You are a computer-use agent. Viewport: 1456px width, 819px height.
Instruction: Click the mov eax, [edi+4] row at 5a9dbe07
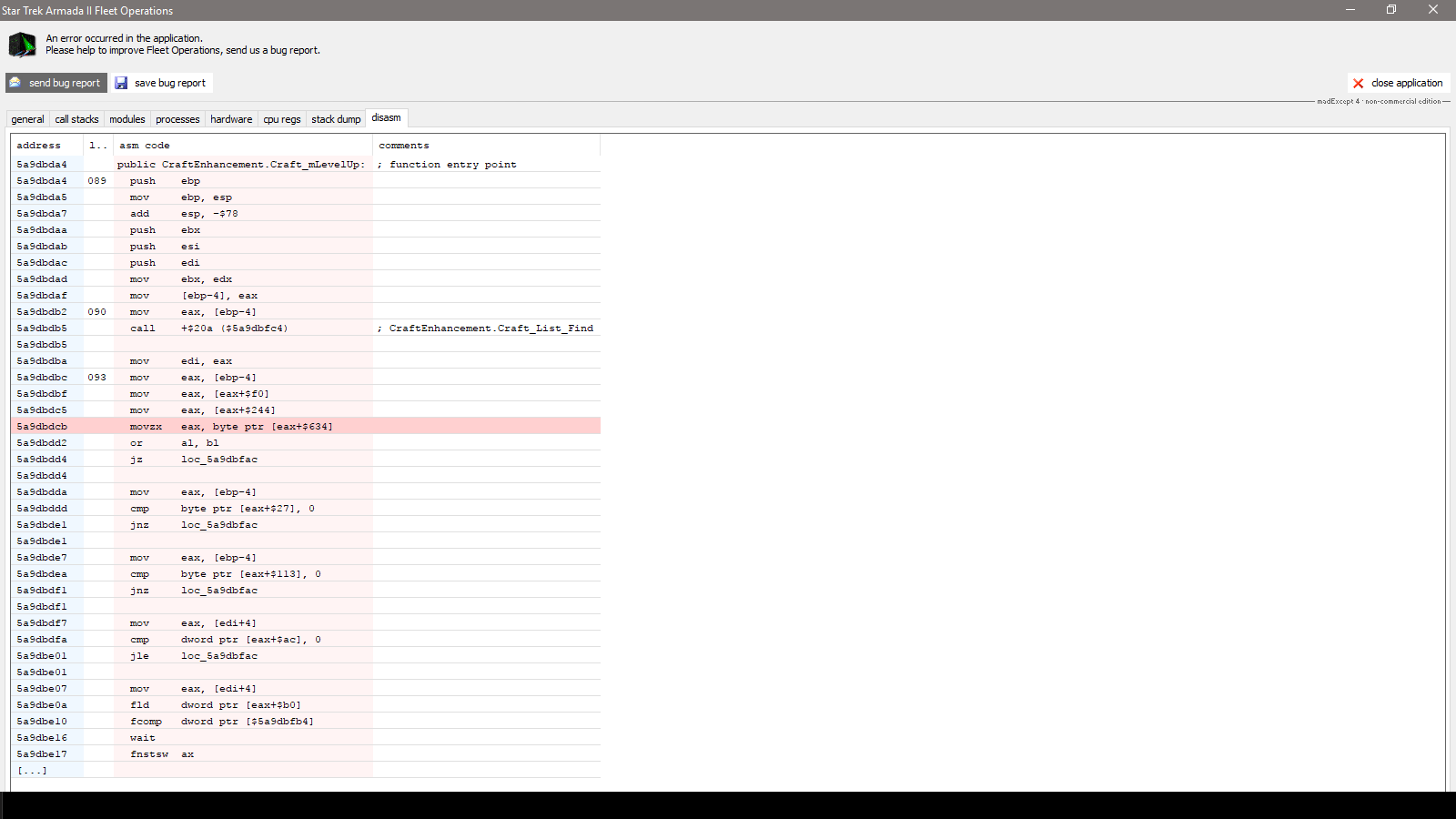tap(306, 689)
